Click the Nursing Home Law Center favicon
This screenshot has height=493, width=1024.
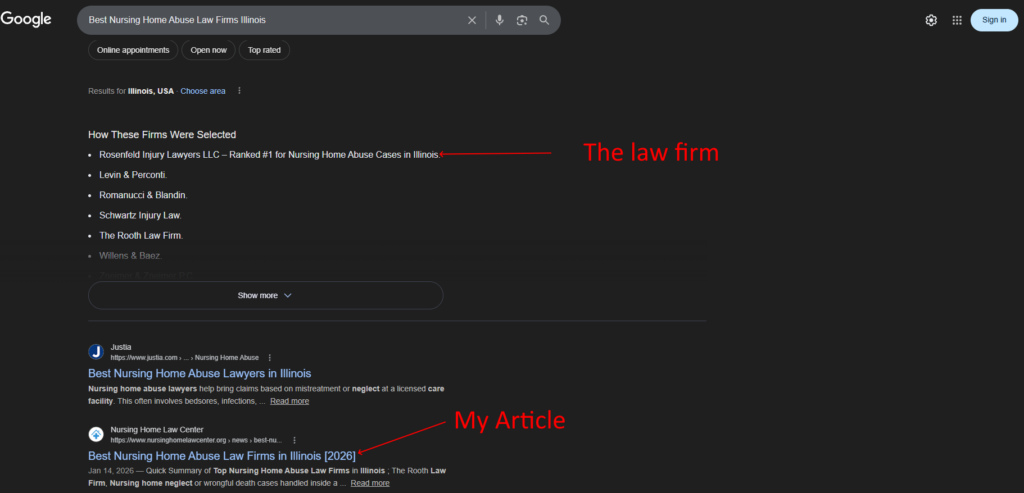click(x=96, y=434)
